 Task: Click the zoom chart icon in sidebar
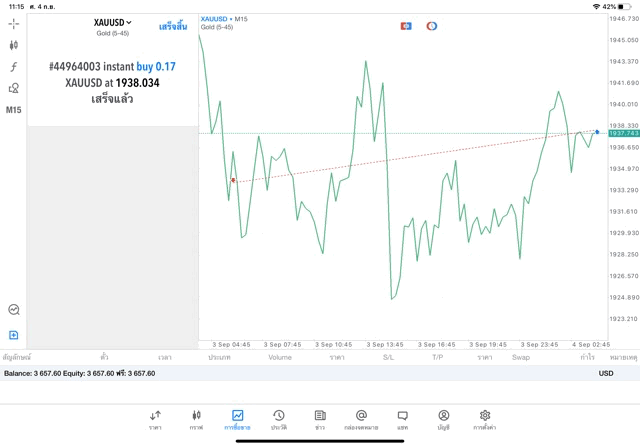point(14,310)
